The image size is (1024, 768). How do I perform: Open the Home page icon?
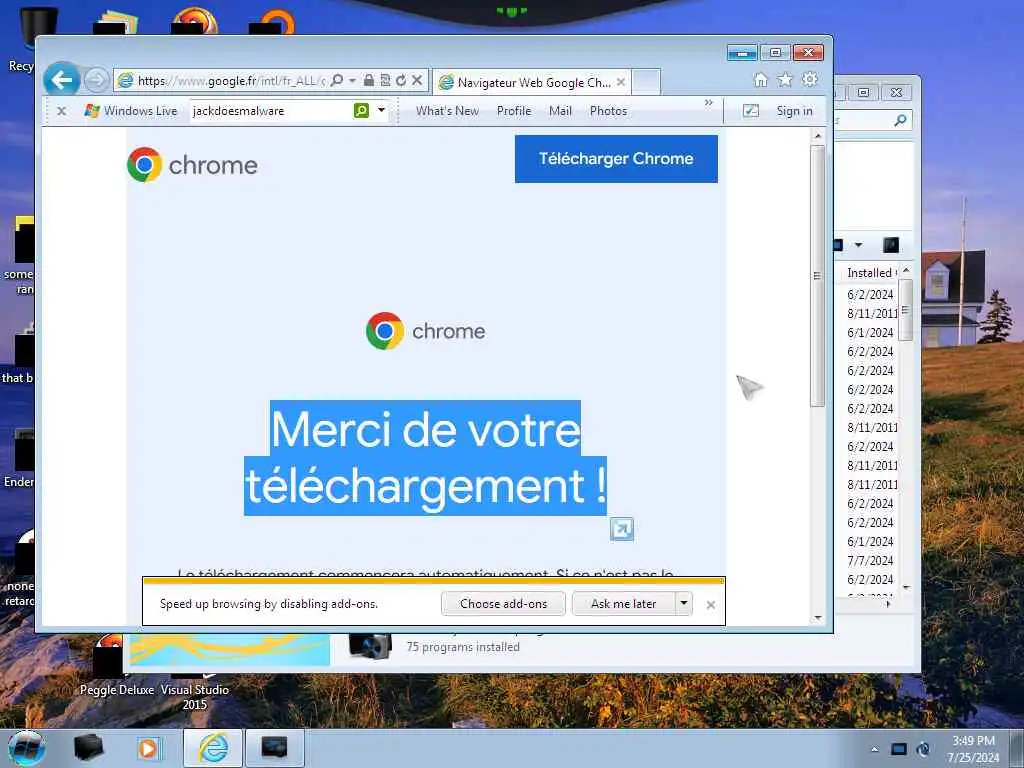(761, 80)
